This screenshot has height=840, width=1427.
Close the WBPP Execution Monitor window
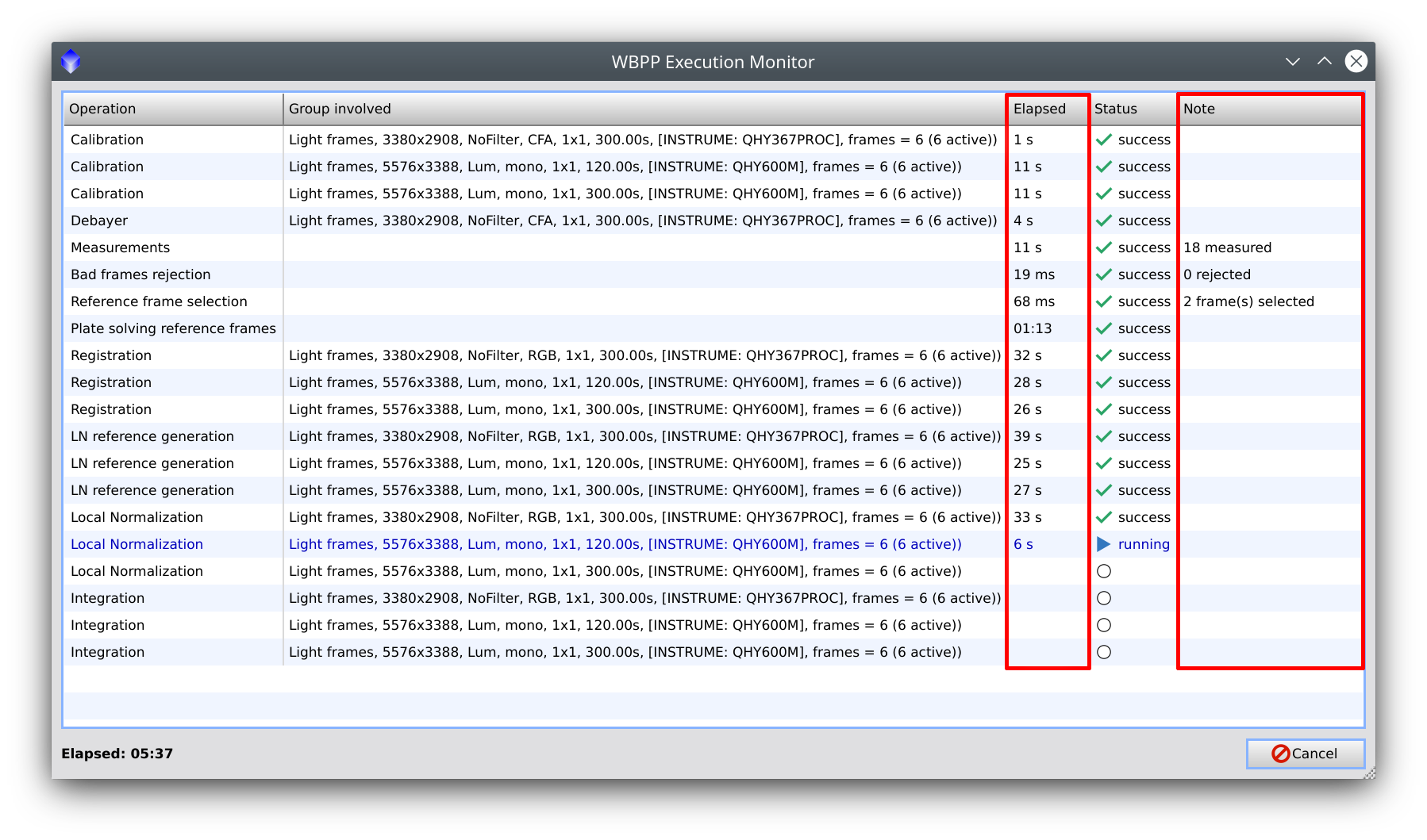[x=1356, y=61]
